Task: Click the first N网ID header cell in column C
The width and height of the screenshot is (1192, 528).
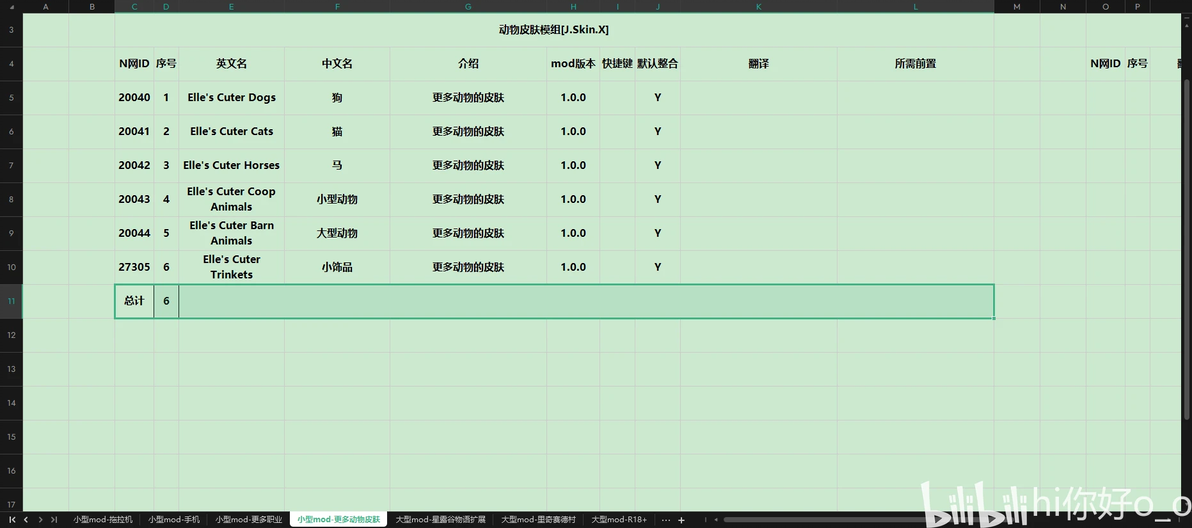Action: 134,64
